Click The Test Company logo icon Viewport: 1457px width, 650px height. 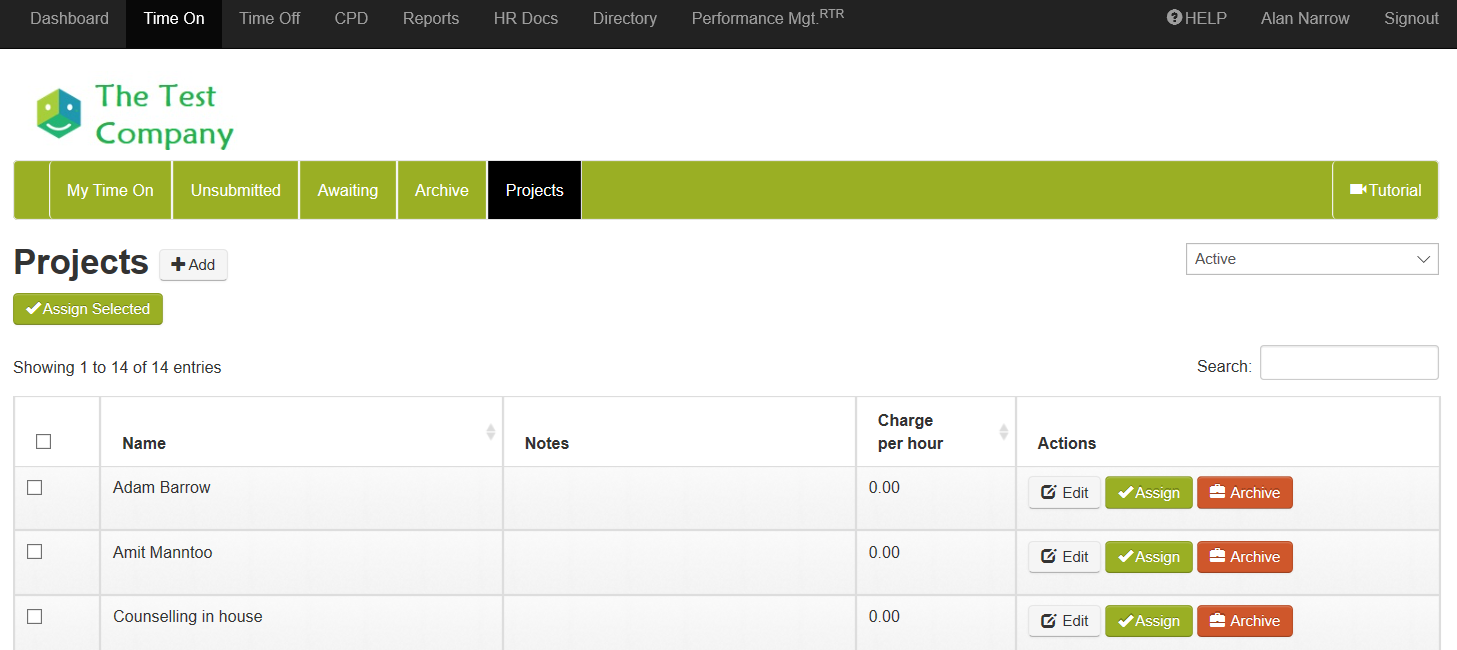click(x=59, y=113)
